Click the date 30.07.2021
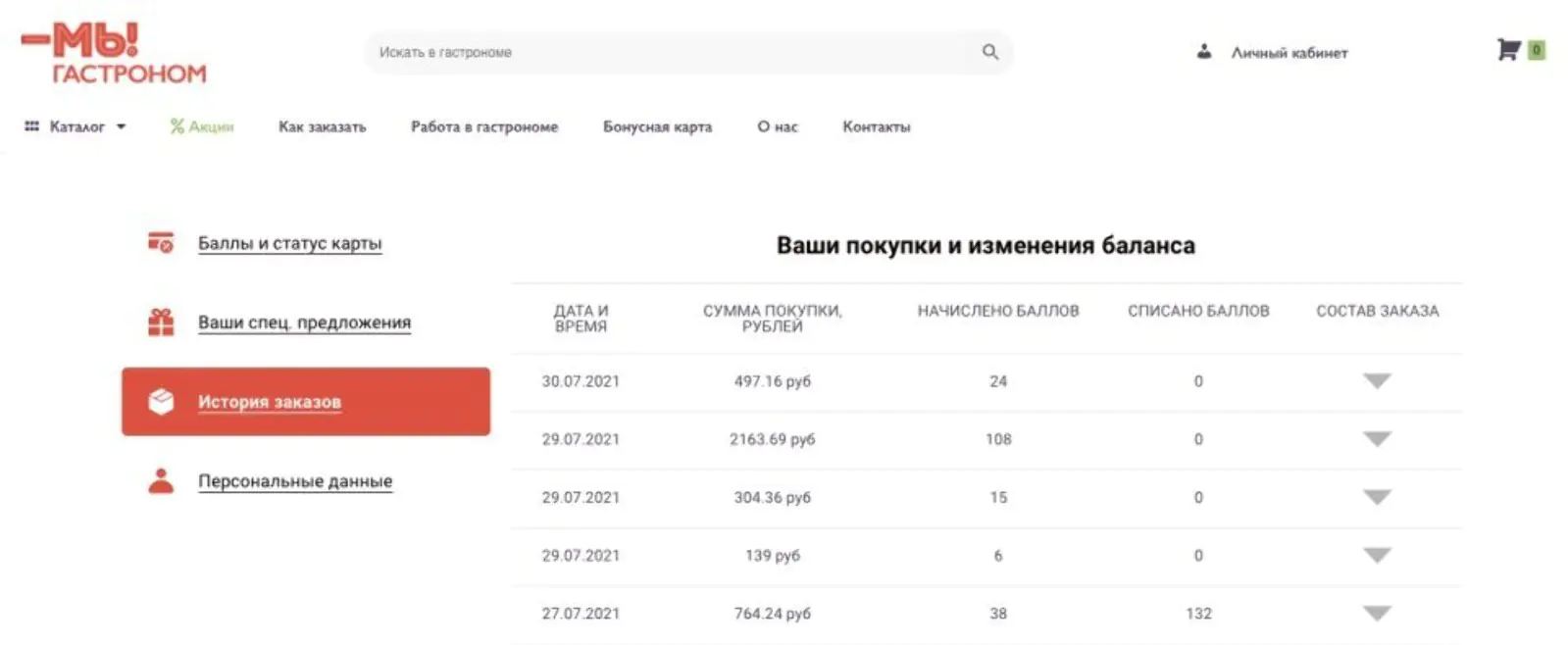1568x645 pixels. tap(581, 381)
